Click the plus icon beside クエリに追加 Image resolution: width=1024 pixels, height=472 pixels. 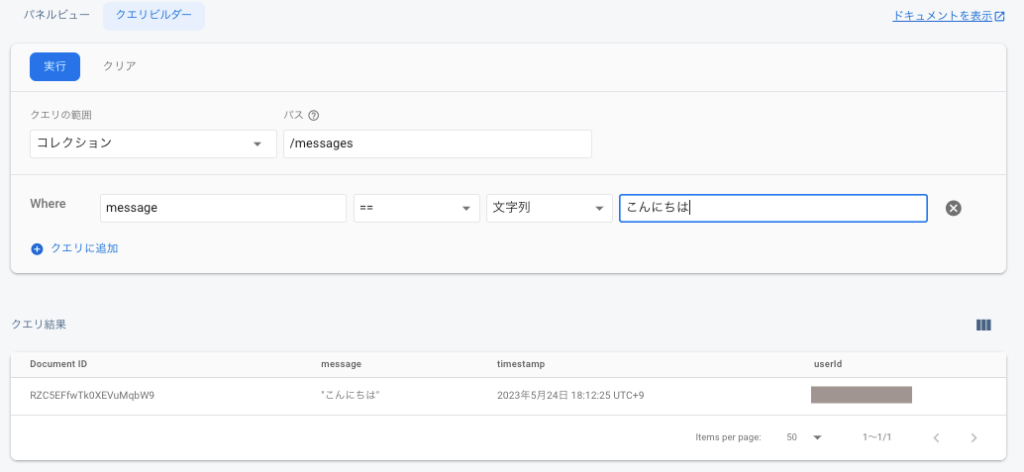[37, 248]
